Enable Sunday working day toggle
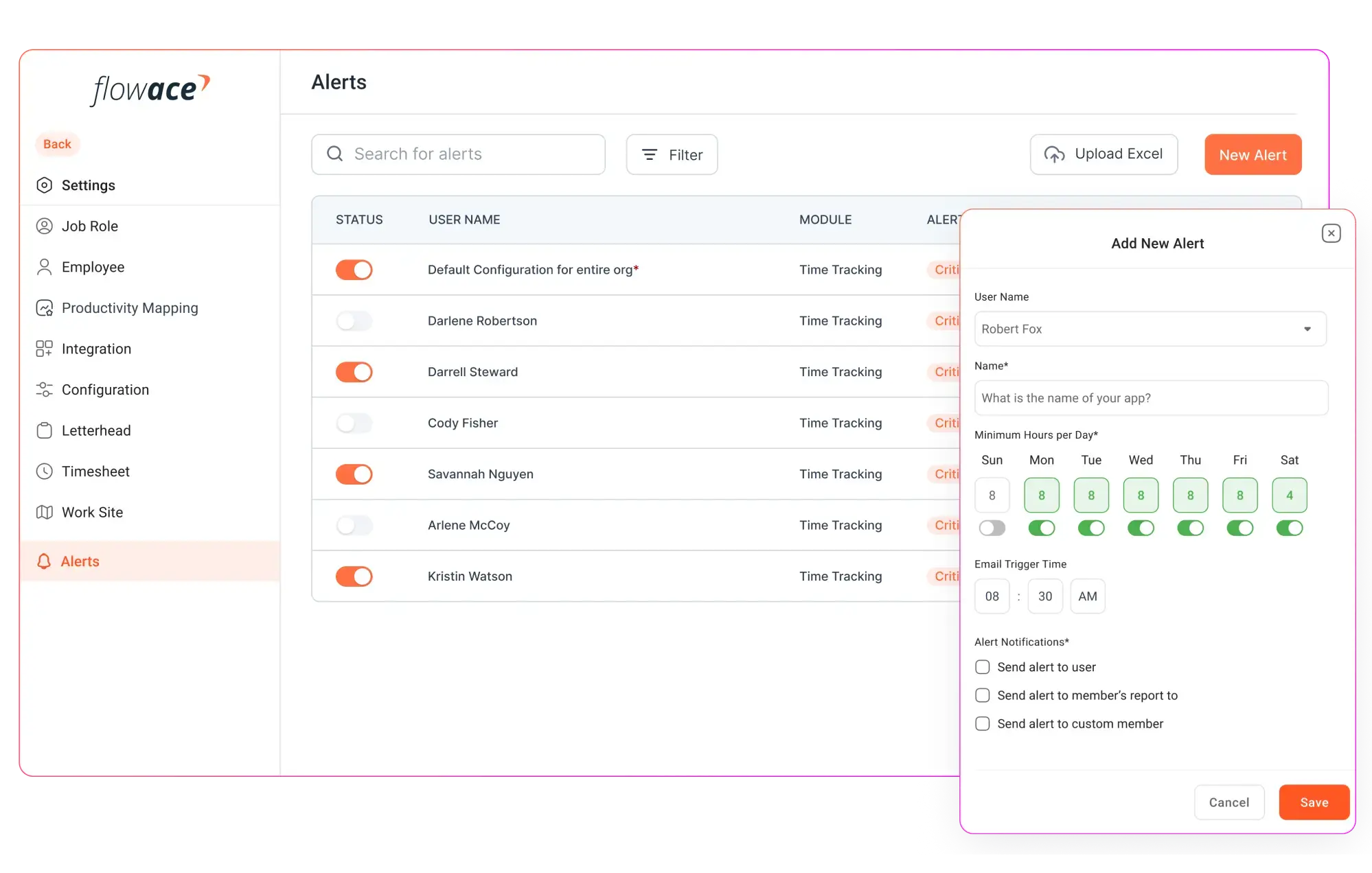Viewport: 1372px width, 873px height. (x=991, y=528)
